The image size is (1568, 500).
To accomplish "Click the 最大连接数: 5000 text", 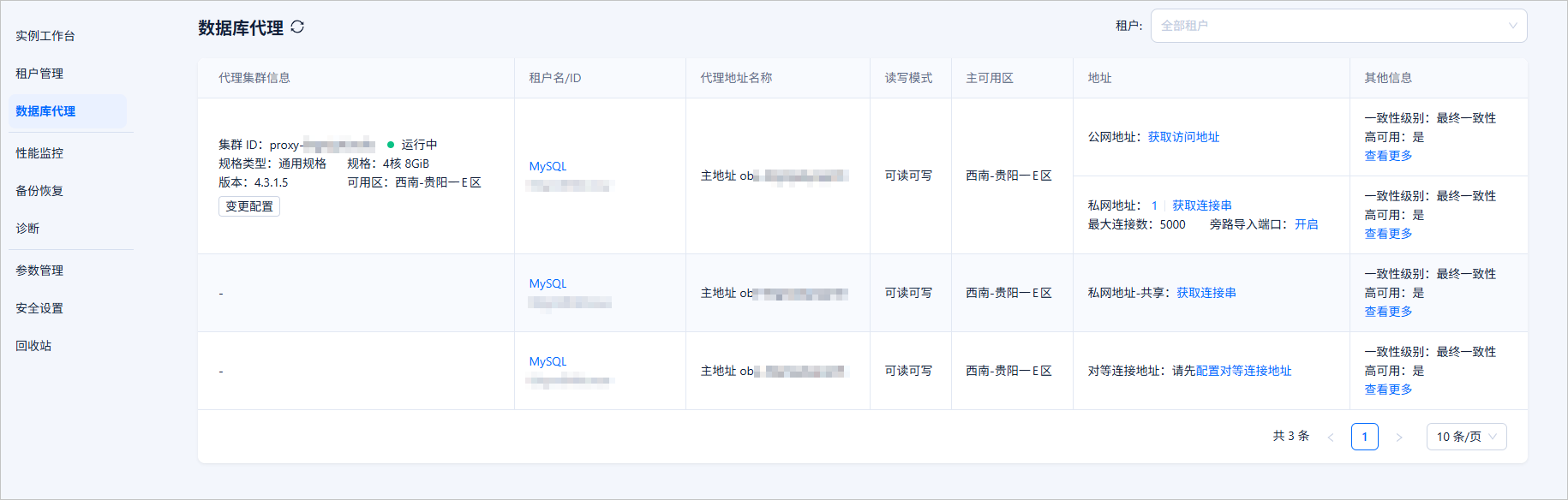I will [x=1137, y=224].
